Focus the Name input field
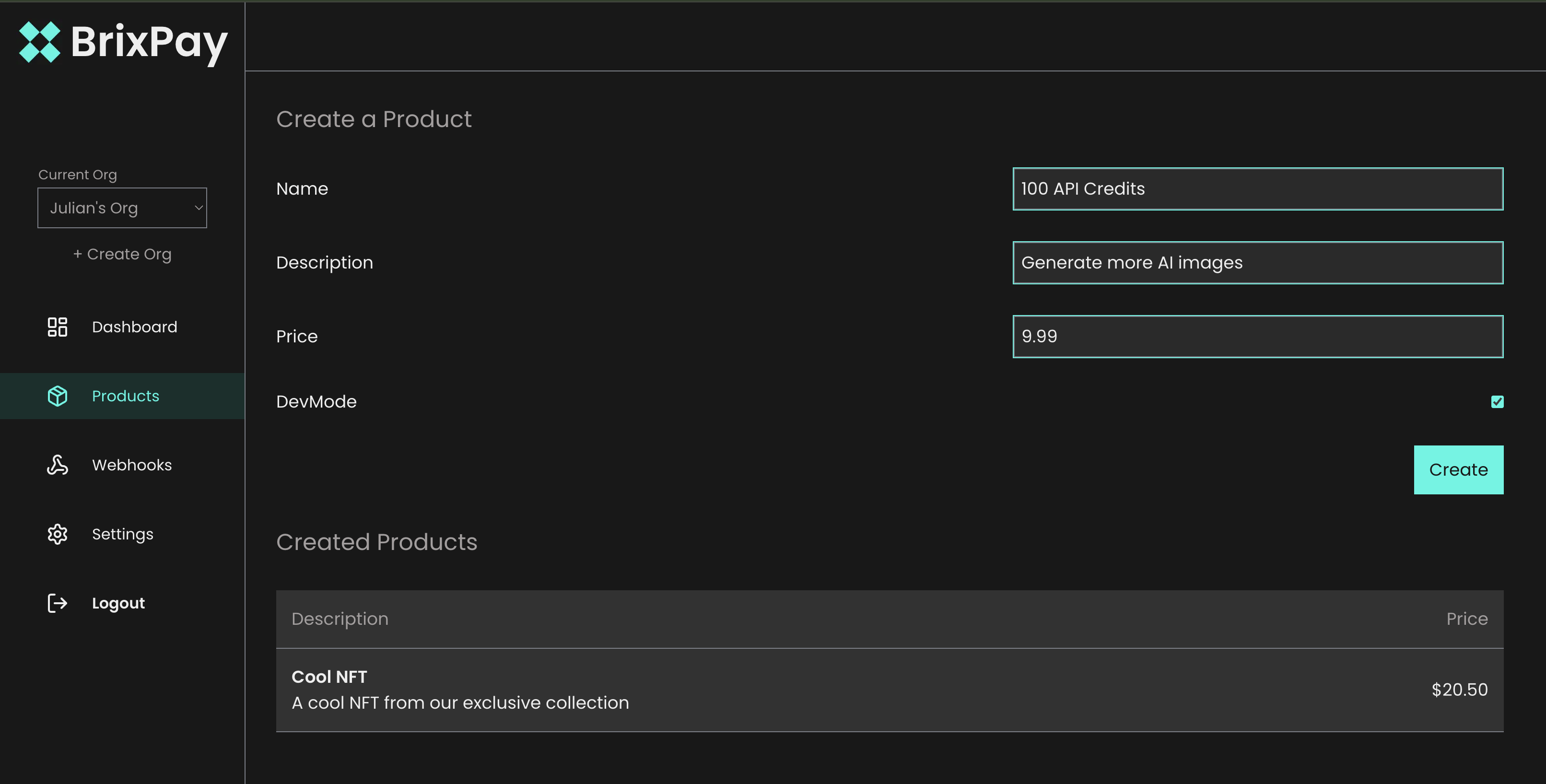The width and height of the screenshot is (1546, 784). [1257, 189]
